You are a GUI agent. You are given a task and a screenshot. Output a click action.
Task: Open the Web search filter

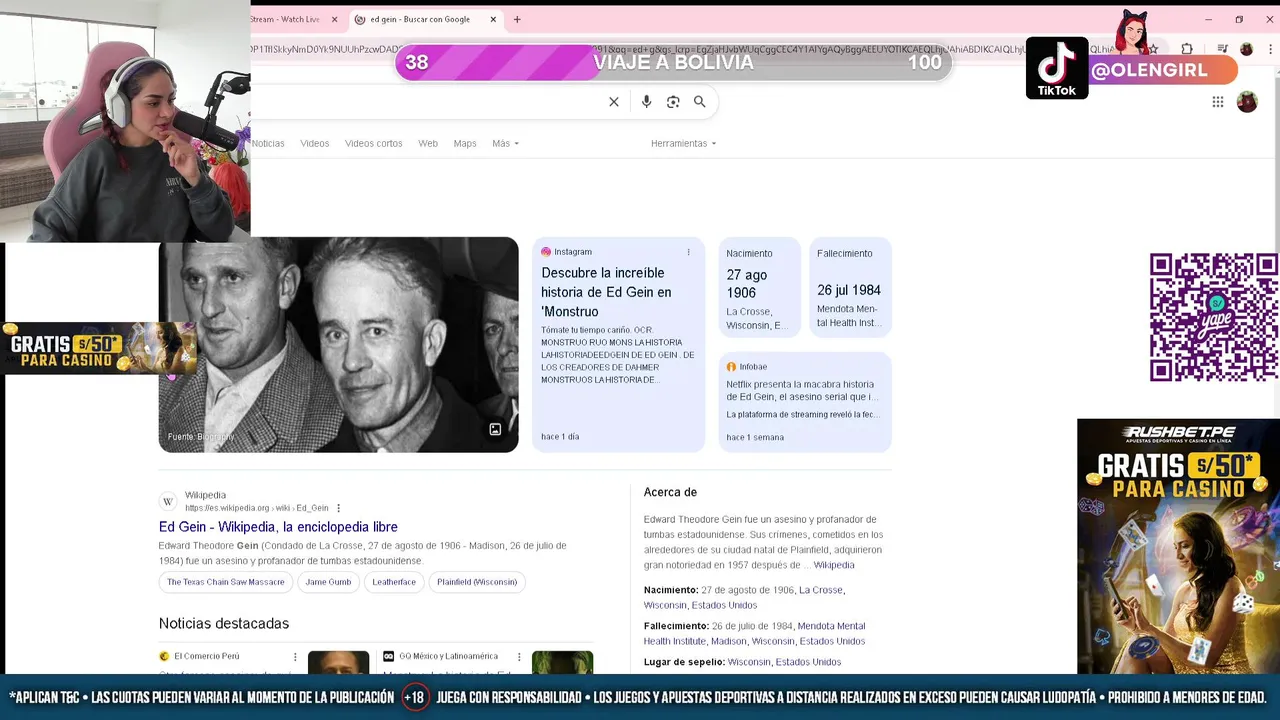428,144
